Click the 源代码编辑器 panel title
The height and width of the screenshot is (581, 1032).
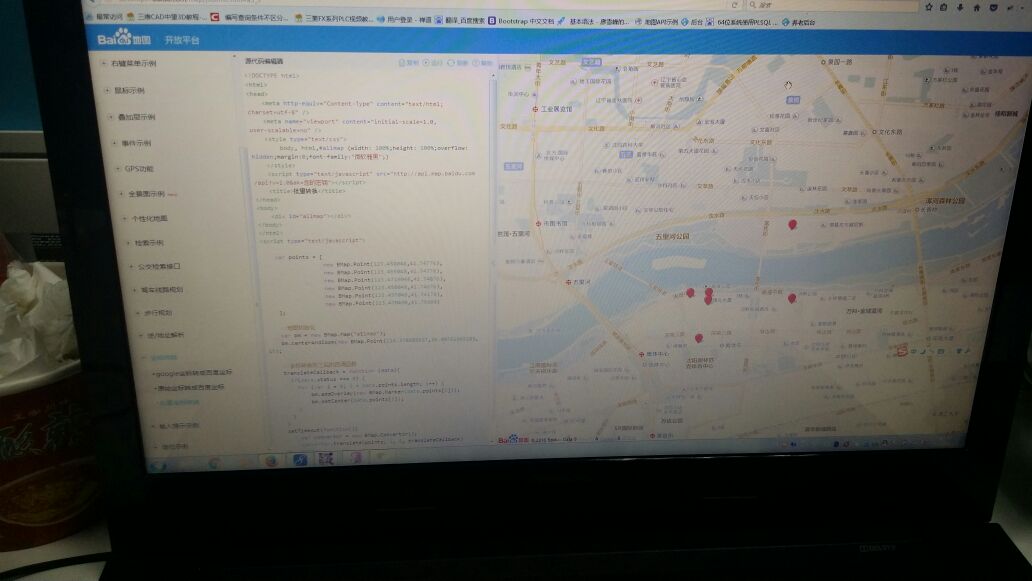pyautogui.click(x=264, y=61)
